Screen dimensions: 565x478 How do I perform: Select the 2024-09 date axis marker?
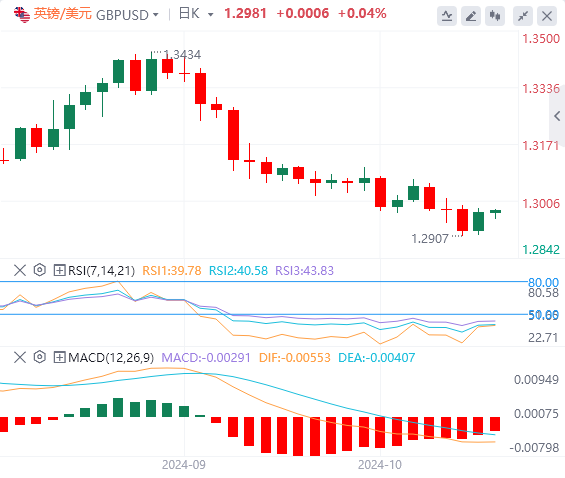coord(184,465)
